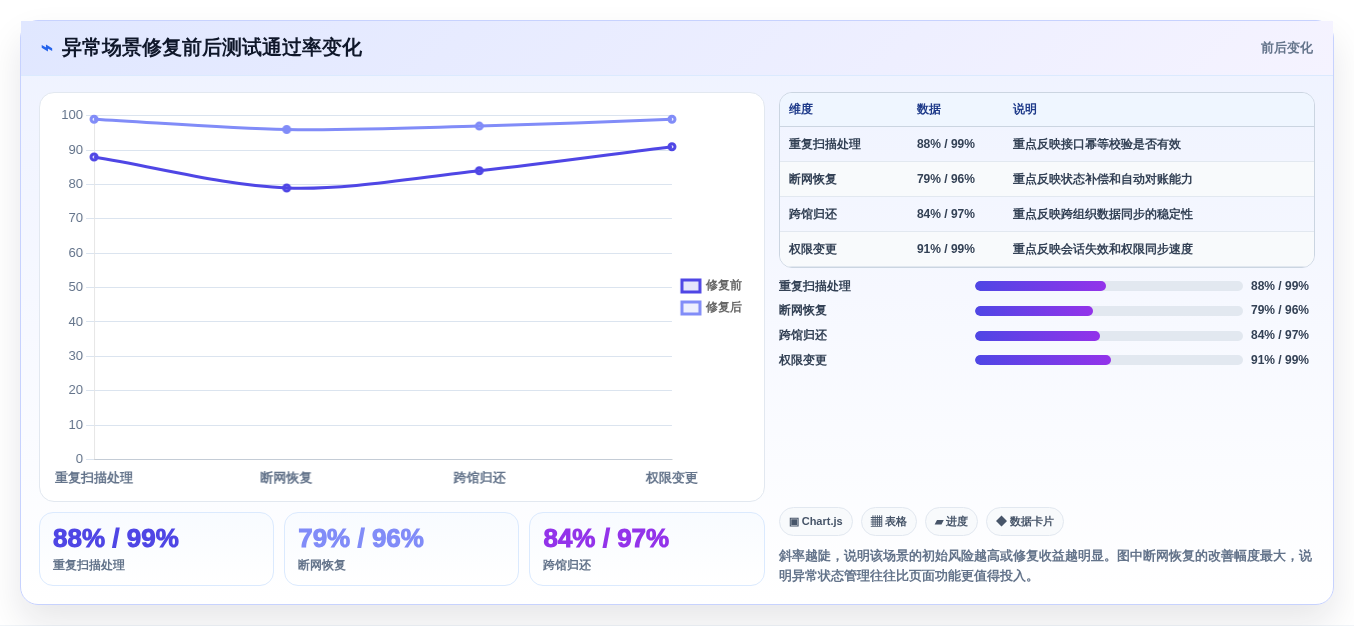Click table cell 重复扫描处理
Viewport: 1354px width, 626px height.
click(x=825, y=144)
